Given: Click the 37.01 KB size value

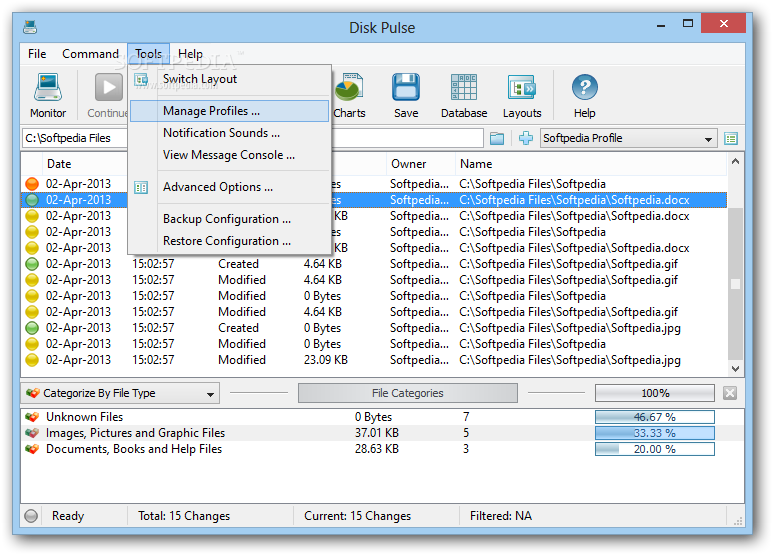Looking at the screenshot, I should (377, 433).
